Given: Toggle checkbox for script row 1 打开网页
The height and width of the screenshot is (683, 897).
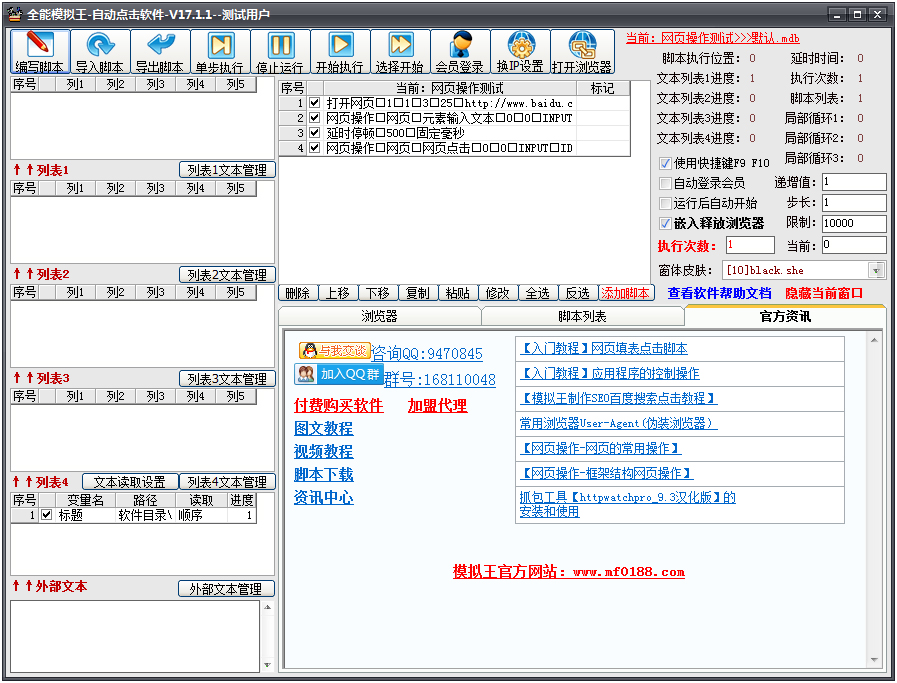Looking at the screenshot, I should (x=314, y=103).
